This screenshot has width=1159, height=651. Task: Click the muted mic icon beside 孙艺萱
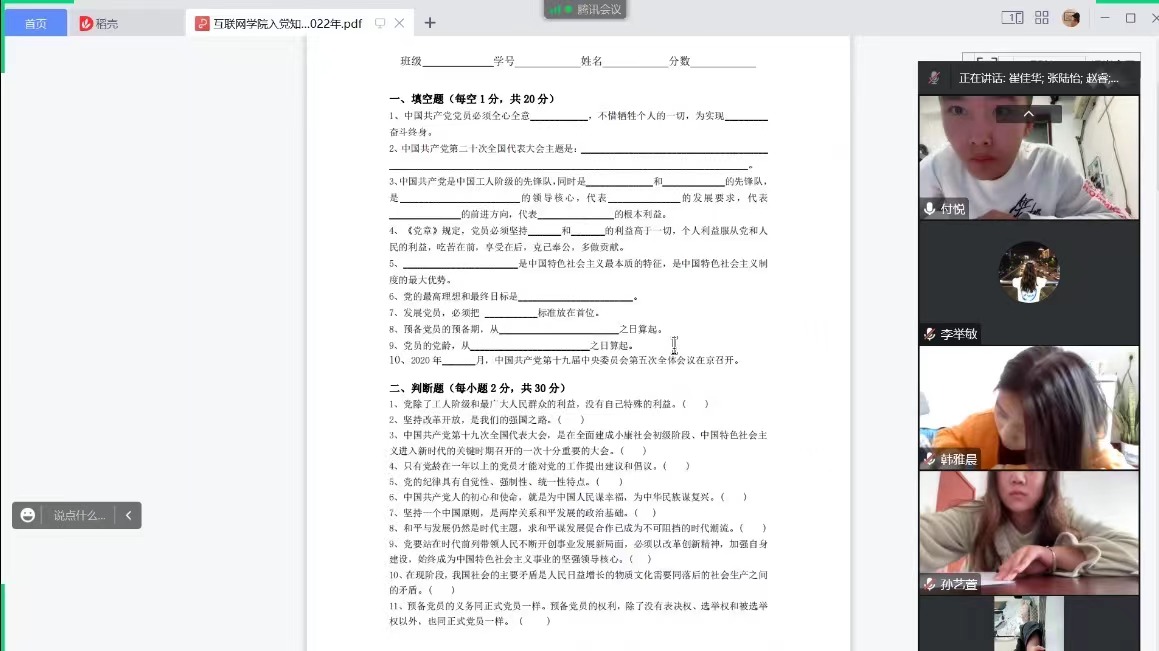coord(929,584)
